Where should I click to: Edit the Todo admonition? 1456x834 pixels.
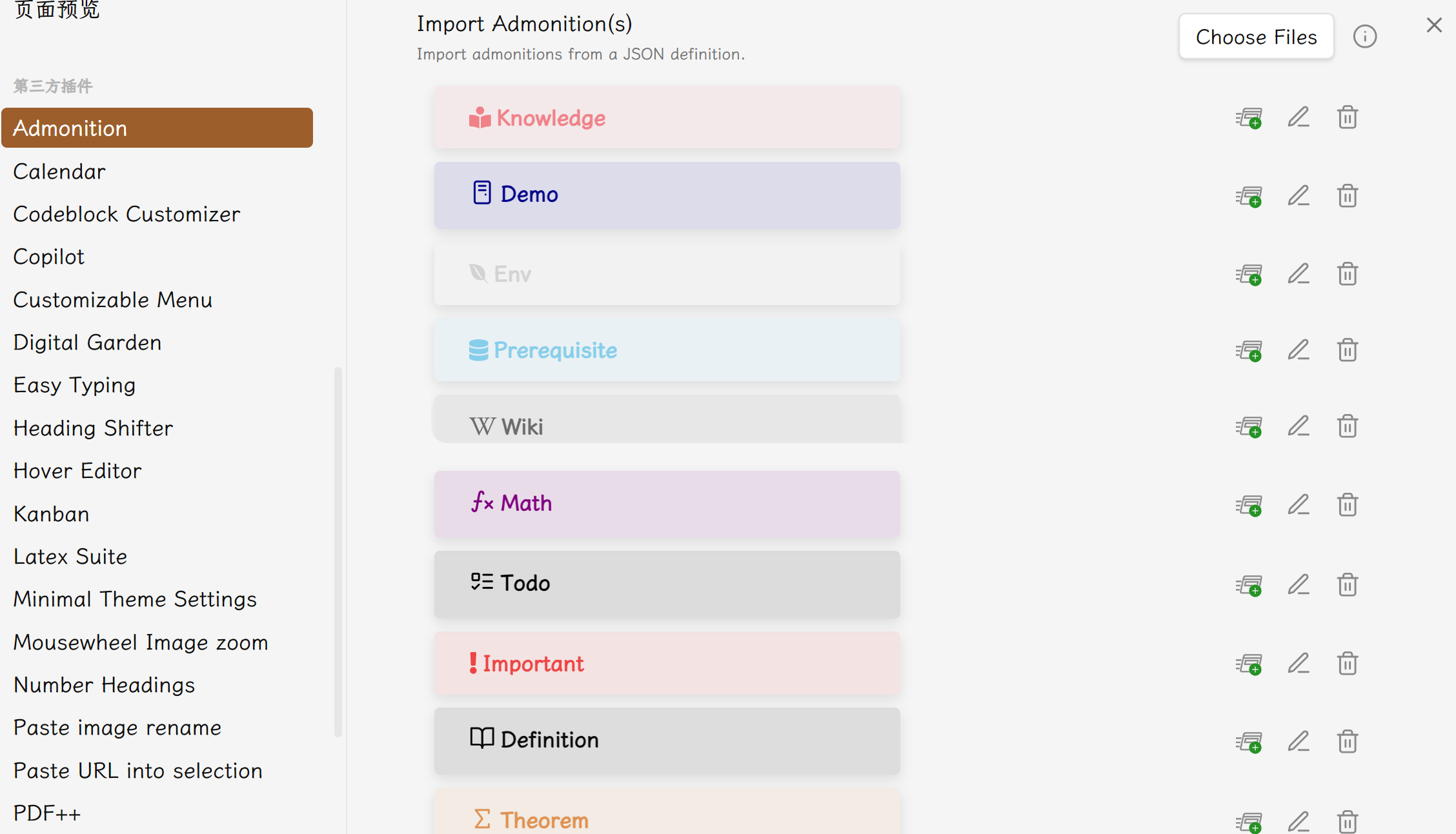1299,584
